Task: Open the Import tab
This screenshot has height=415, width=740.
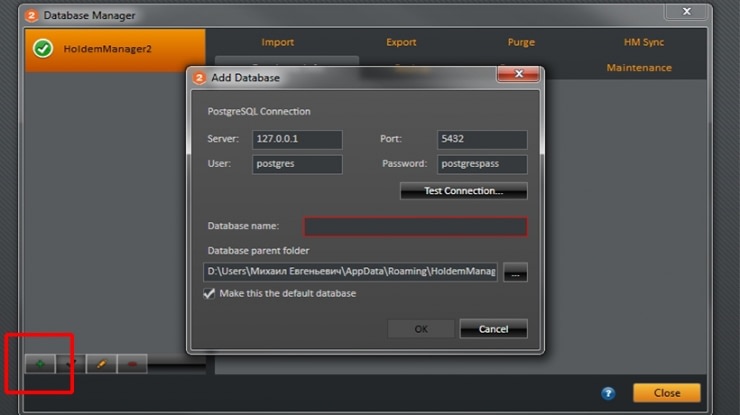Action: pyautogui.click(x=278, y=42)
